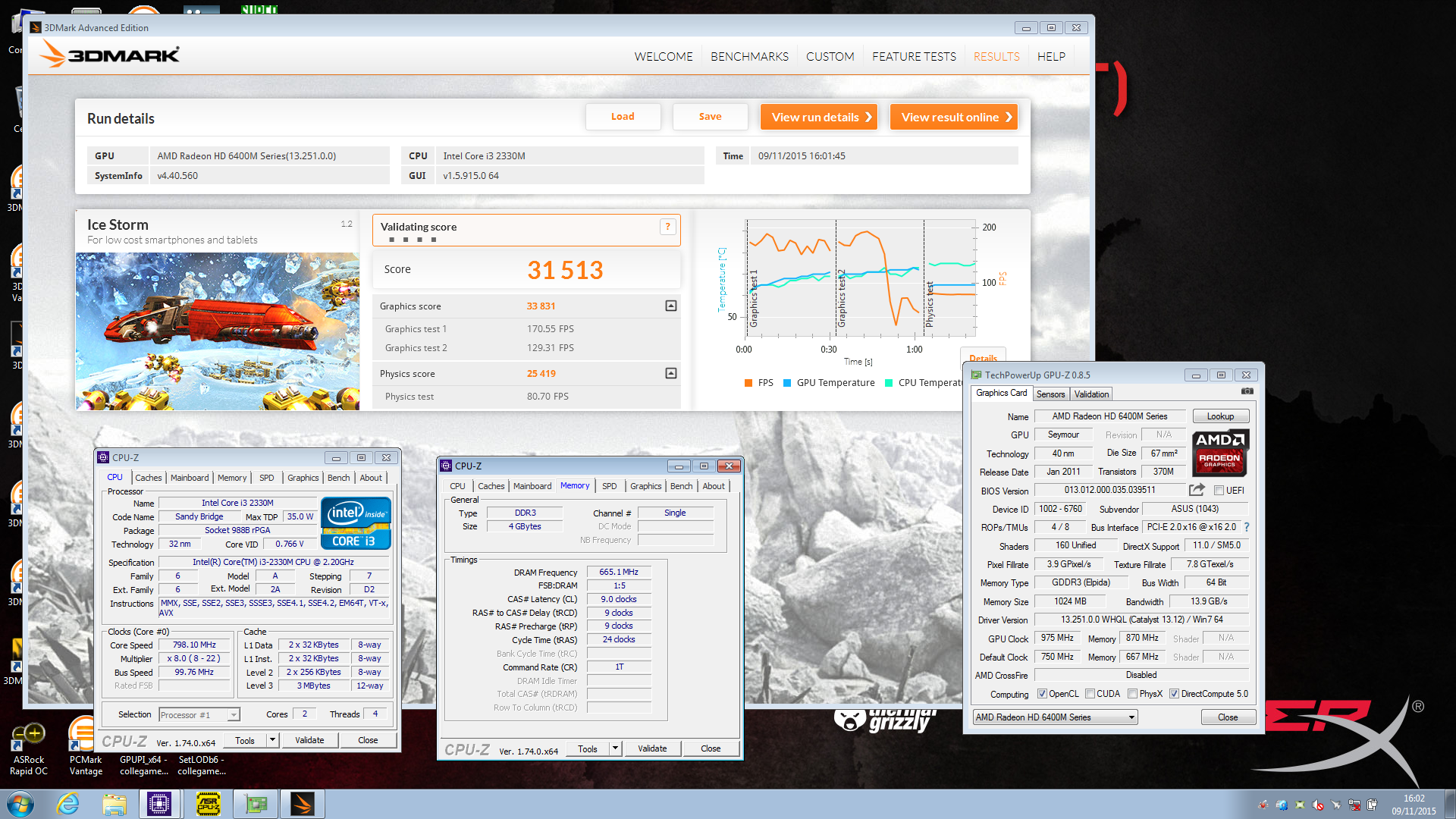This screenshot has width=1456, height=819.
Task: Click the Details link beside the chart
Action: click(983, 358)
